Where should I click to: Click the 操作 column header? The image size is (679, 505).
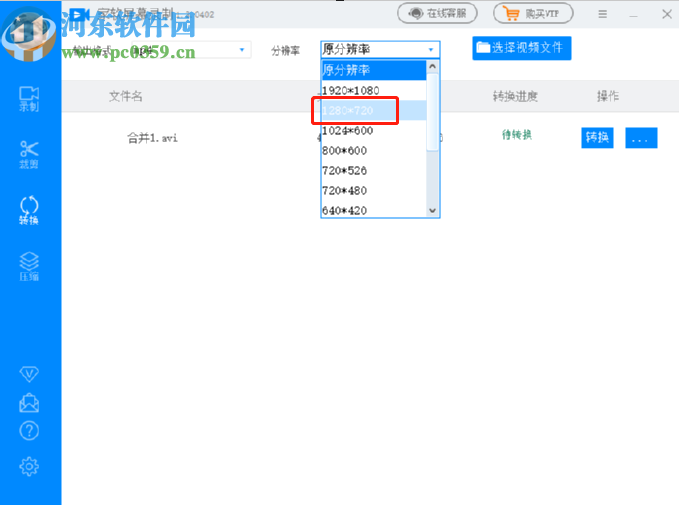coord(608,96)
